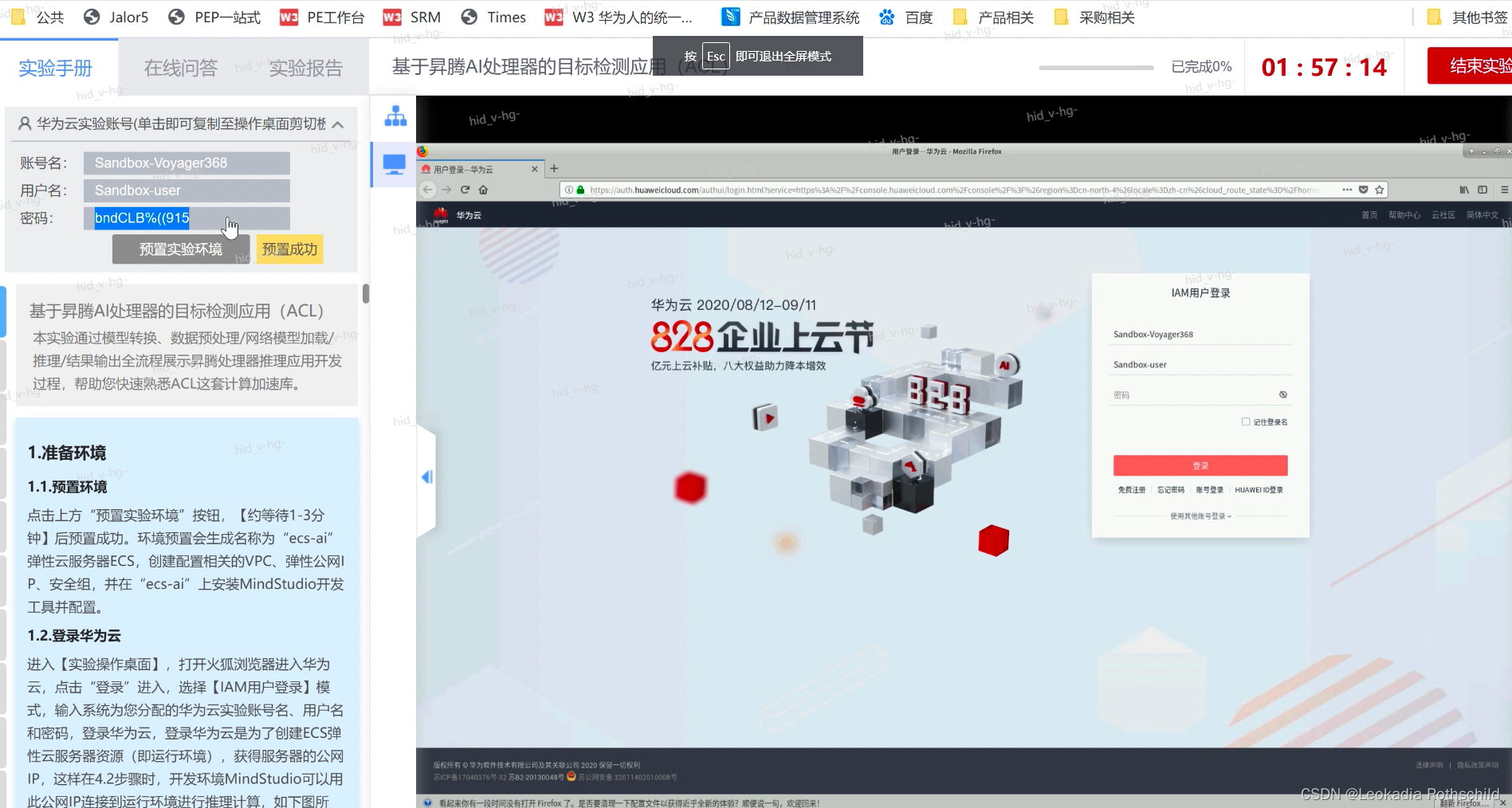Open the Firefox library icon
This screenshot has width=1512, height=808.
(1464, 190)
